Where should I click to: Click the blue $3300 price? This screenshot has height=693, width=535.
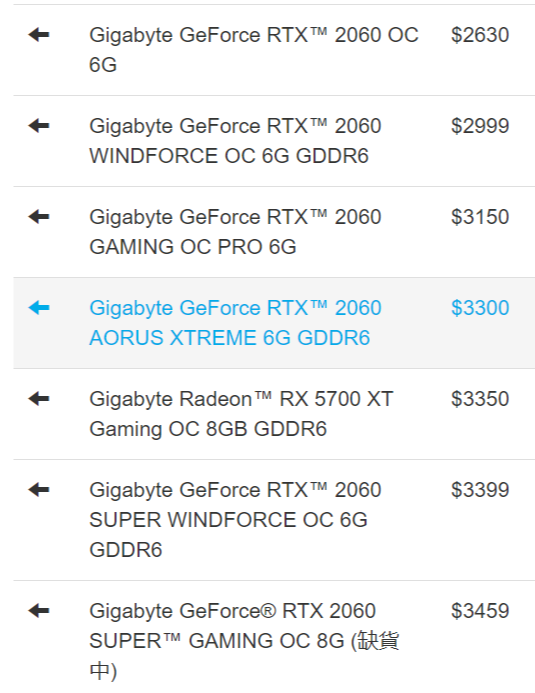click(x=480, y=308)
